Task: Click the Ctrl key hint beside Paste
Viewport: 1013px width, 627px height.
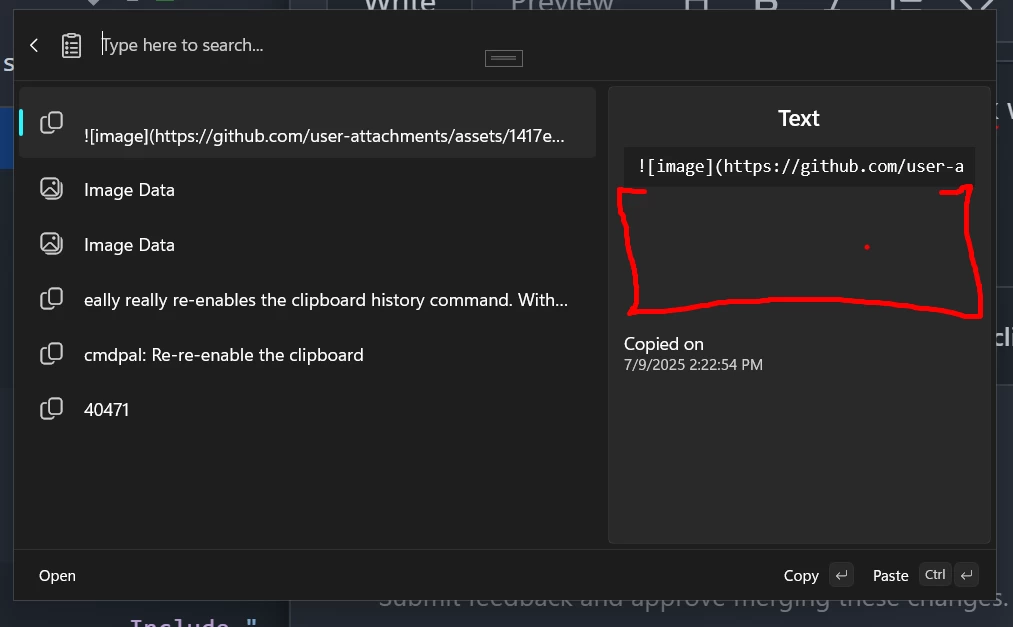Action: pos(935,575)
